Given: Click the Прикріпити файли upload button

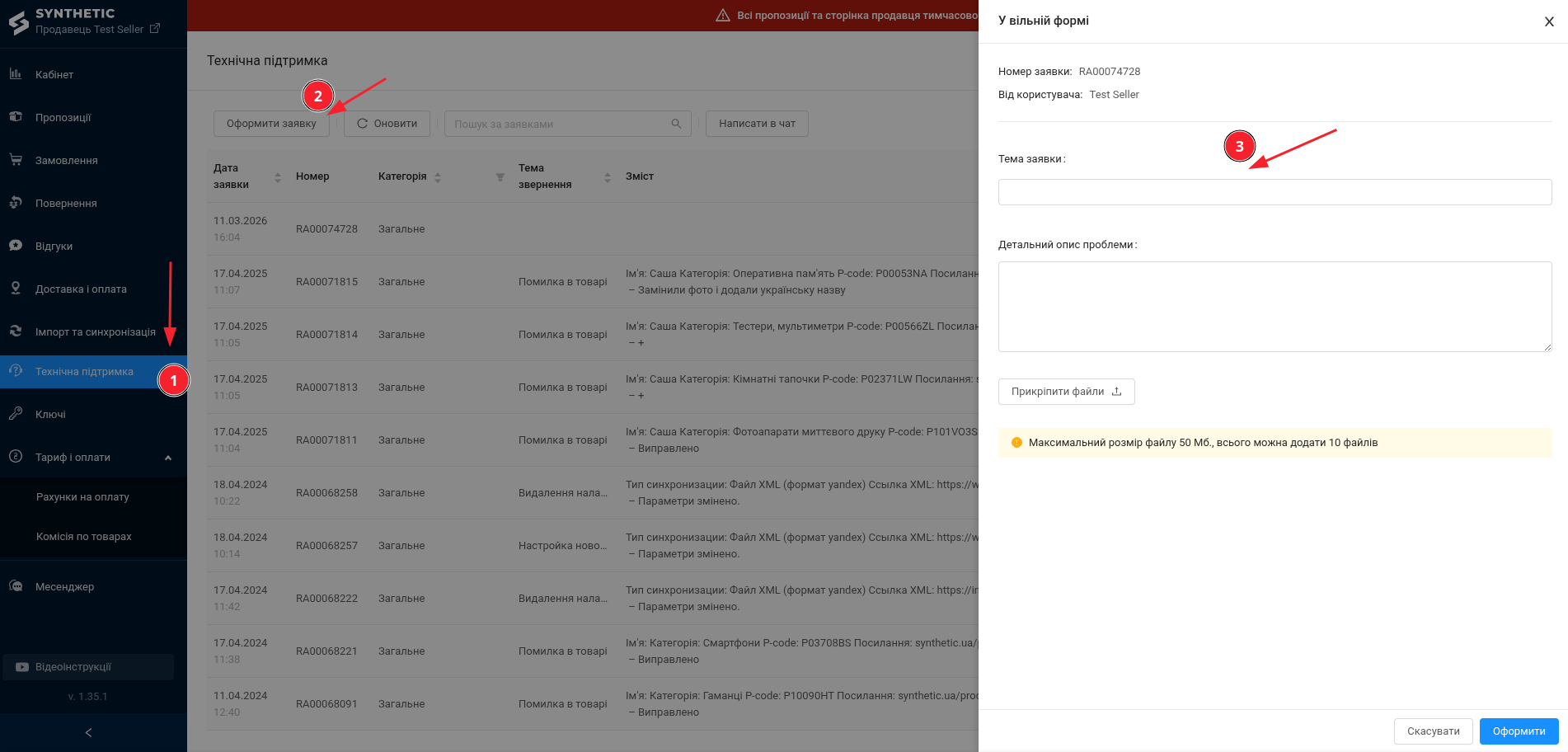Looking at the screenshot, I should [1066, 392].
